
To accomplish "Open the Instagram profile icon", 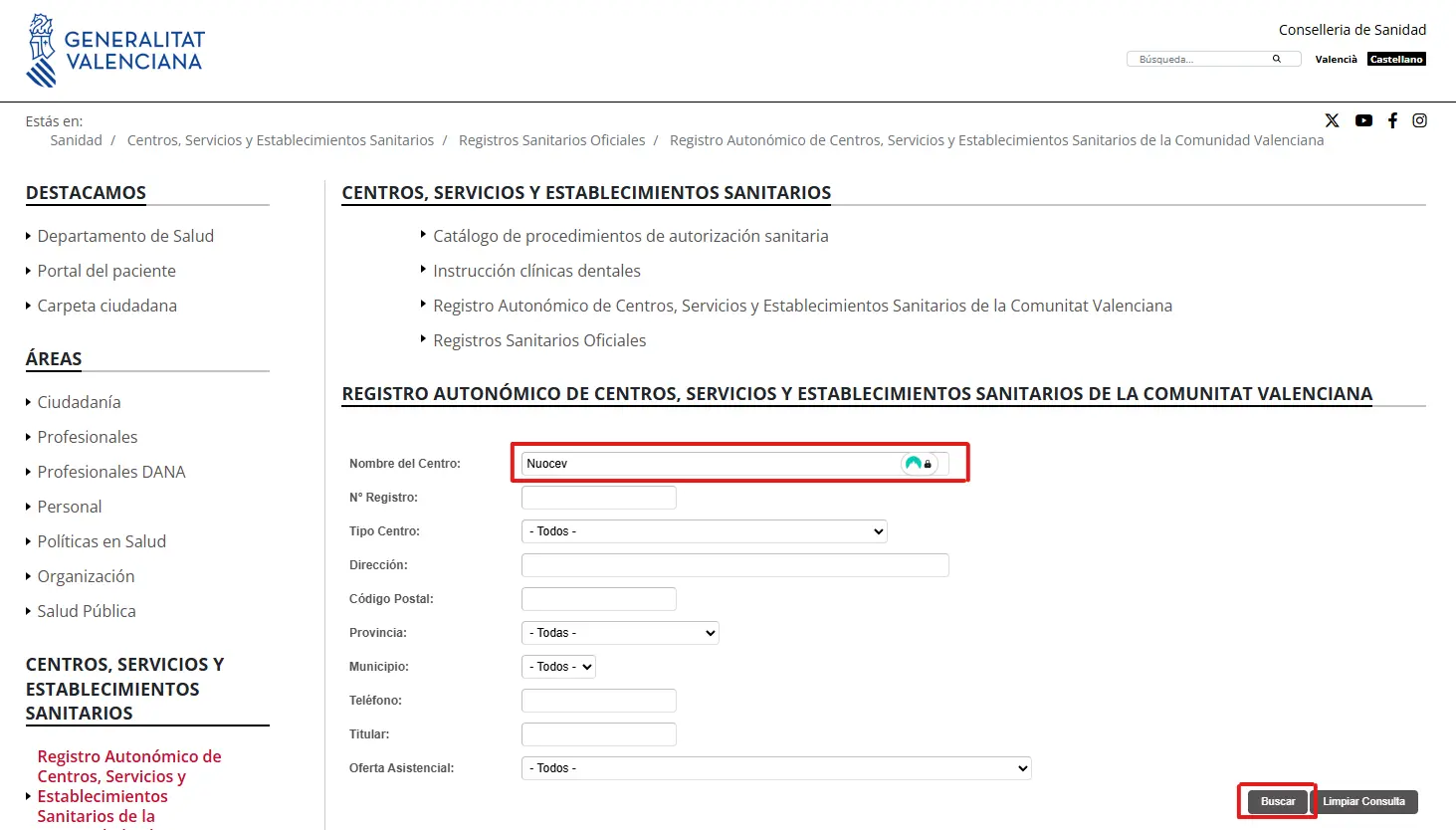I will [x=1419, y=120].
